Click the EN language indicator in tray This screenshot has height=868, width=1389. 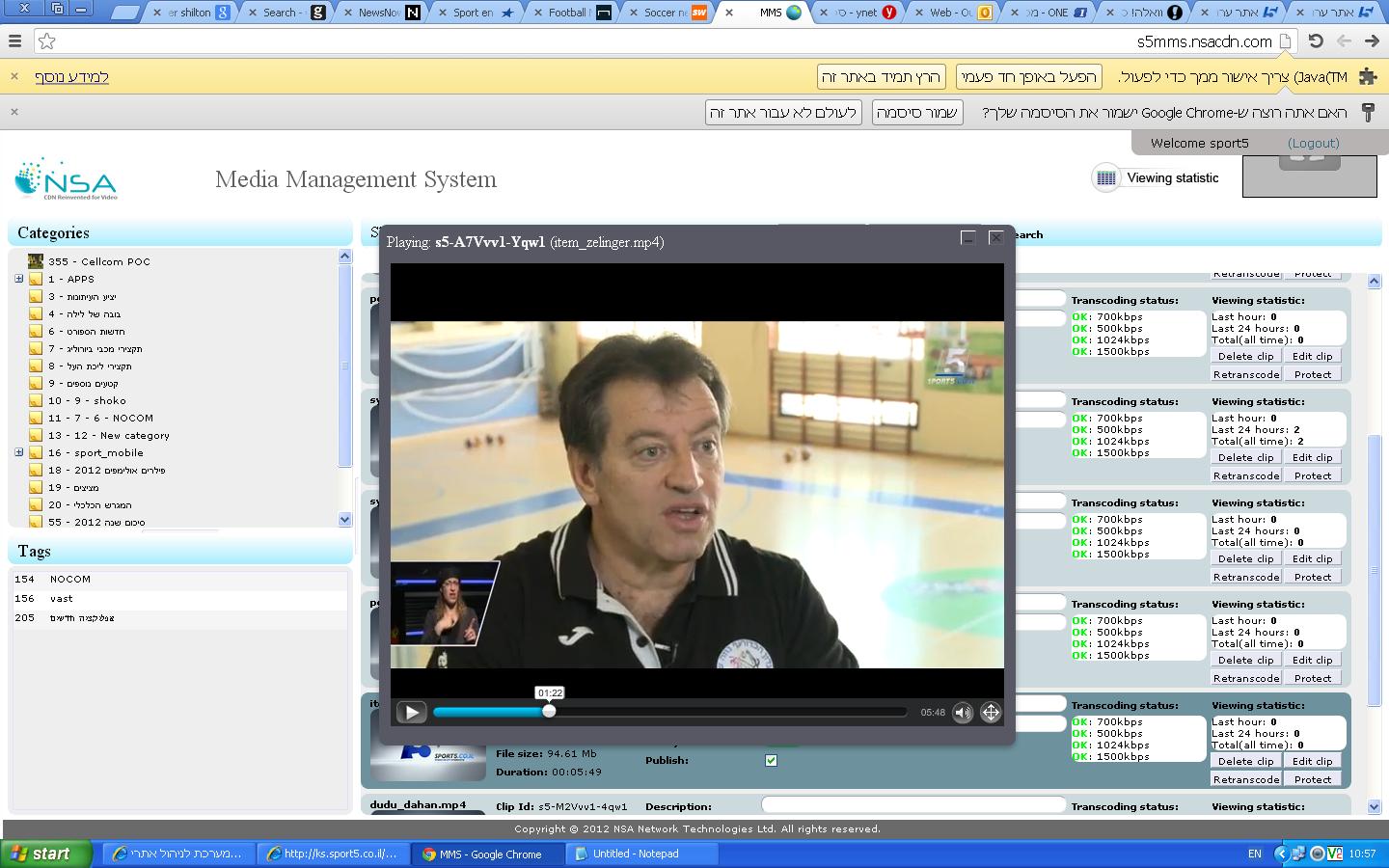tap(1254, 854)
